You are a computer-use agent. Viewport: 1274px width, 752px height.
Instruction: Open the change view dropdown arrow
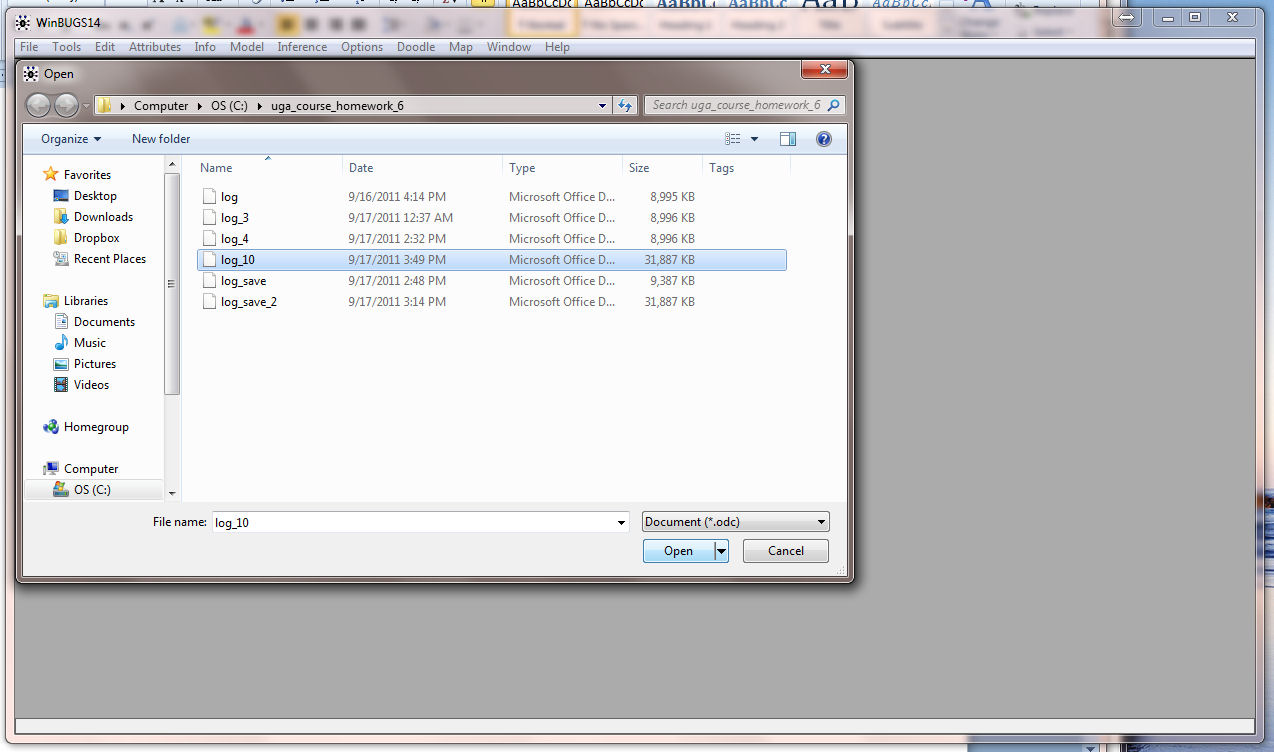point(754,139)
